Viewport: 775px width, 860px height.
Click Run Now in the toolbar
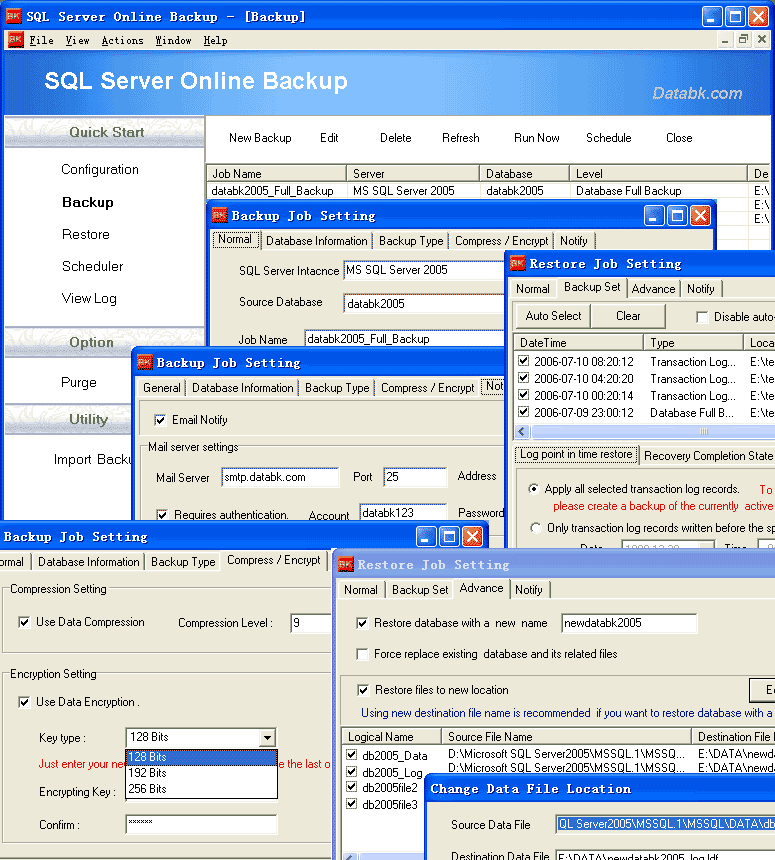(x=536, y=138)
